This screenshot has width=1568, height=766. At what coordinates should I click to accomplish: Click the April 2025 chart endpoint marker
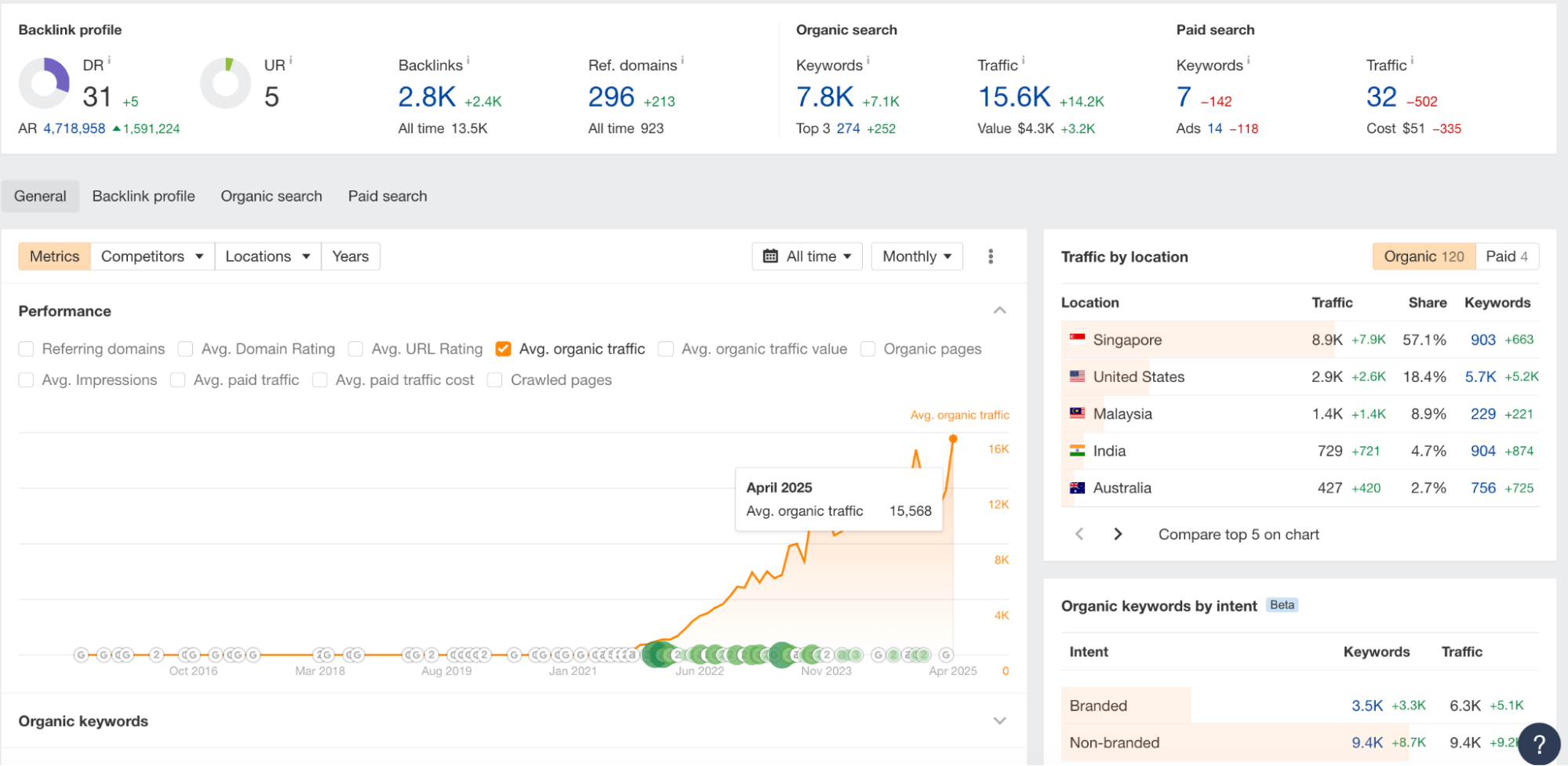pos(953,439)
